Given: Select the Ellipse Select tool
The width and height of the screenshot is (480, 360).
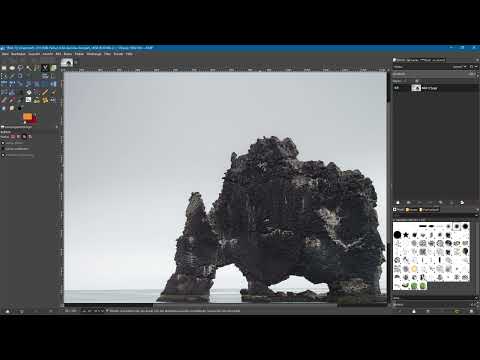Looking at the screenshot, I should click(x=12, y=68).
